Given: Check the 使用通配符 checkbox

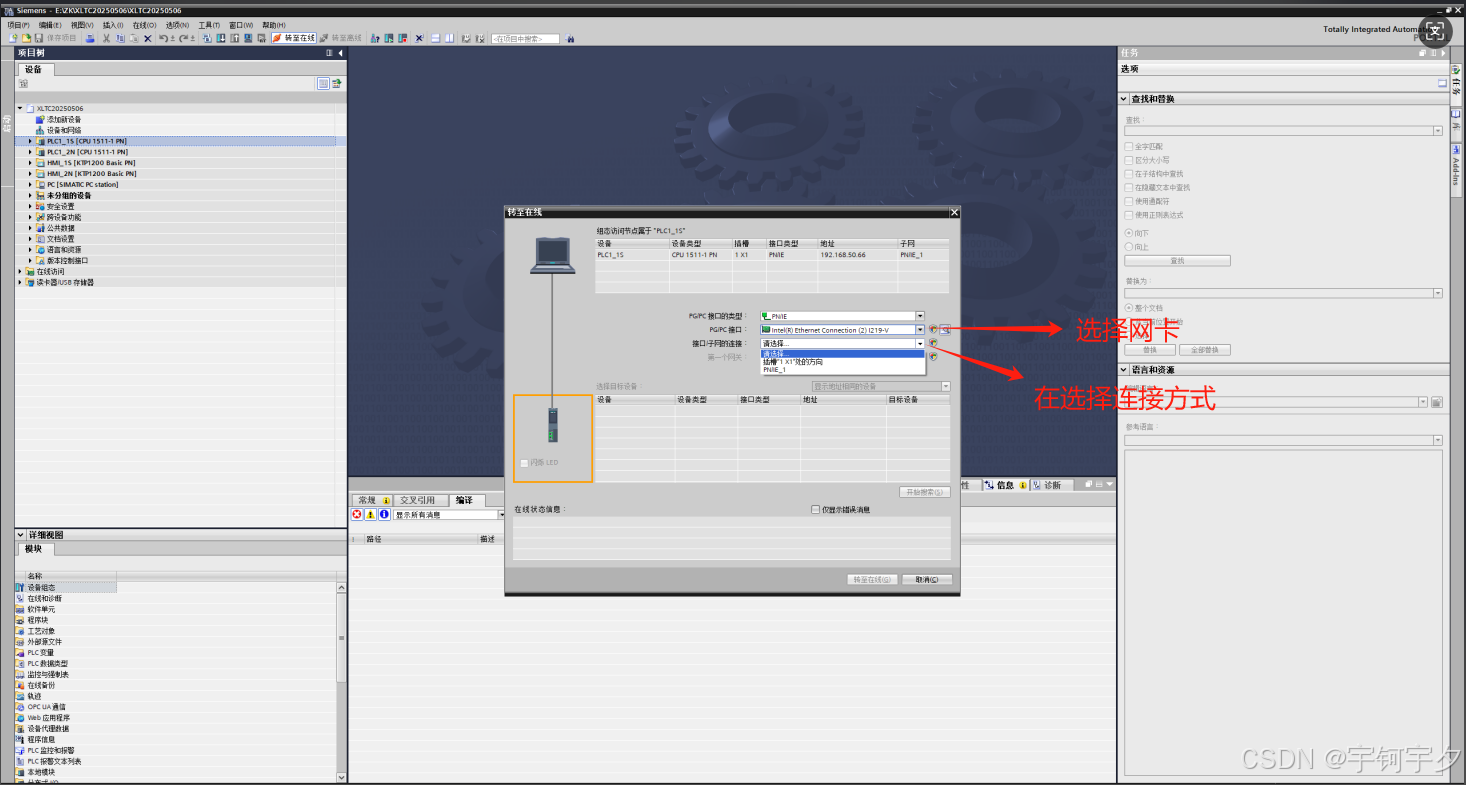Looking at the screenshot, I should coord(1129,201).
